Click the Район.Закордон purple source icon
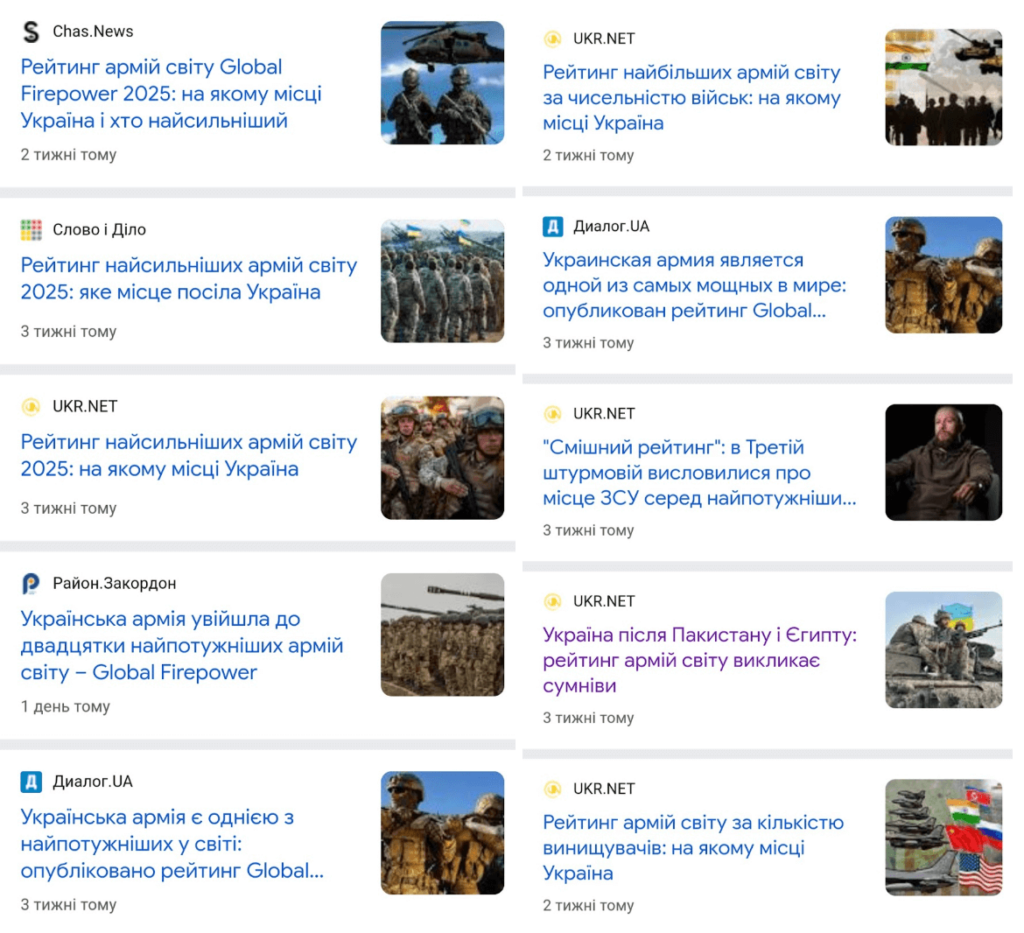The width and height of the screenshot is (1024, 933). tap(30, 583)
